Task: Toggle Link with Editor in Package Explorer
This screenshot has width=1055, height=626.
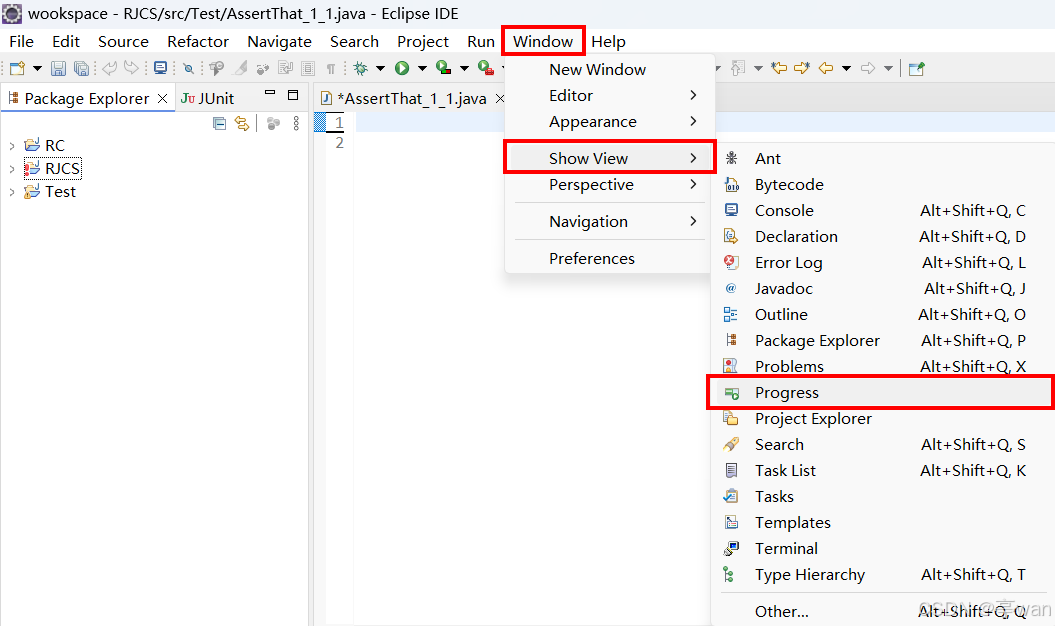Action: 242,123
